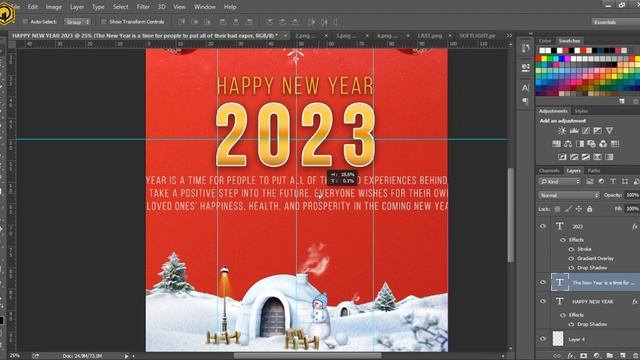Add a layer mask
This screenshot has height=360, width=640.
tap(584, 356)
